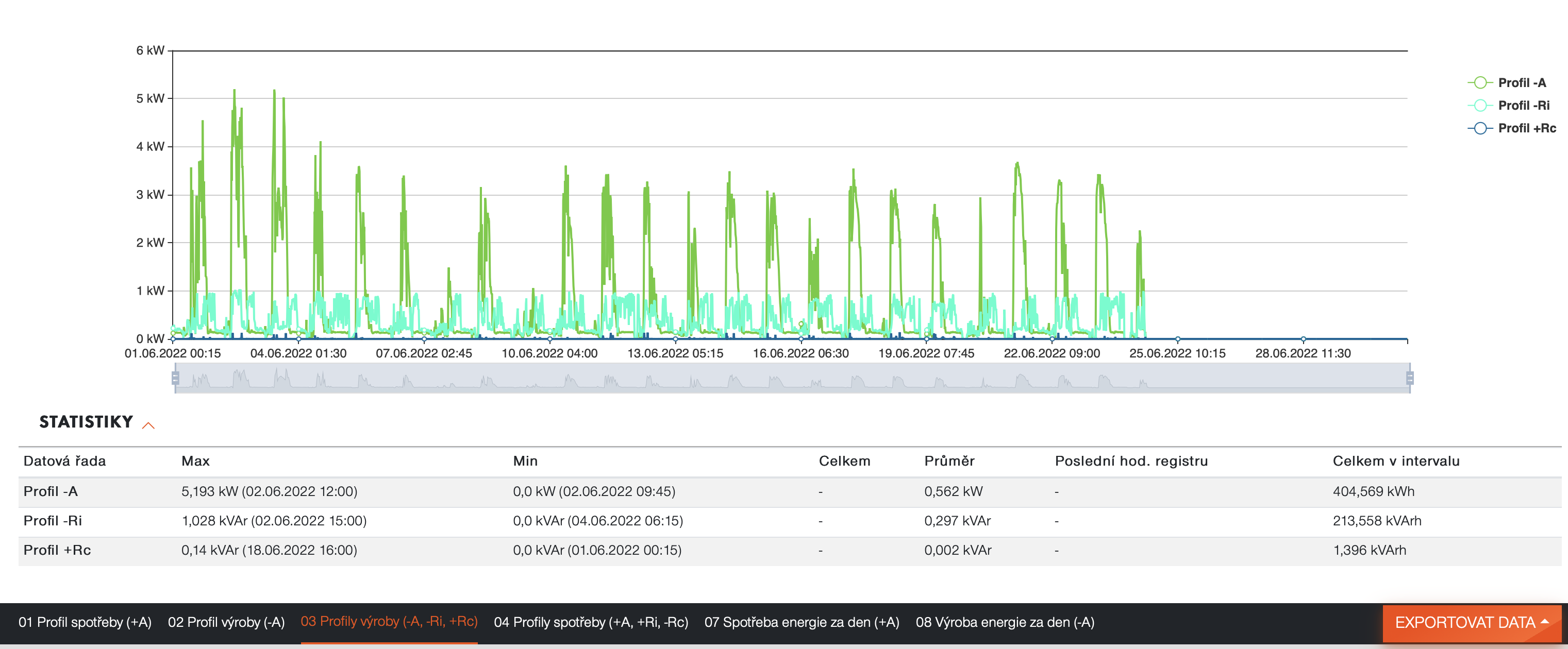Click x-axis label 16.06.2022 06:30
The height and width of the screenshot is (649, 1568).
click(800, 353)
